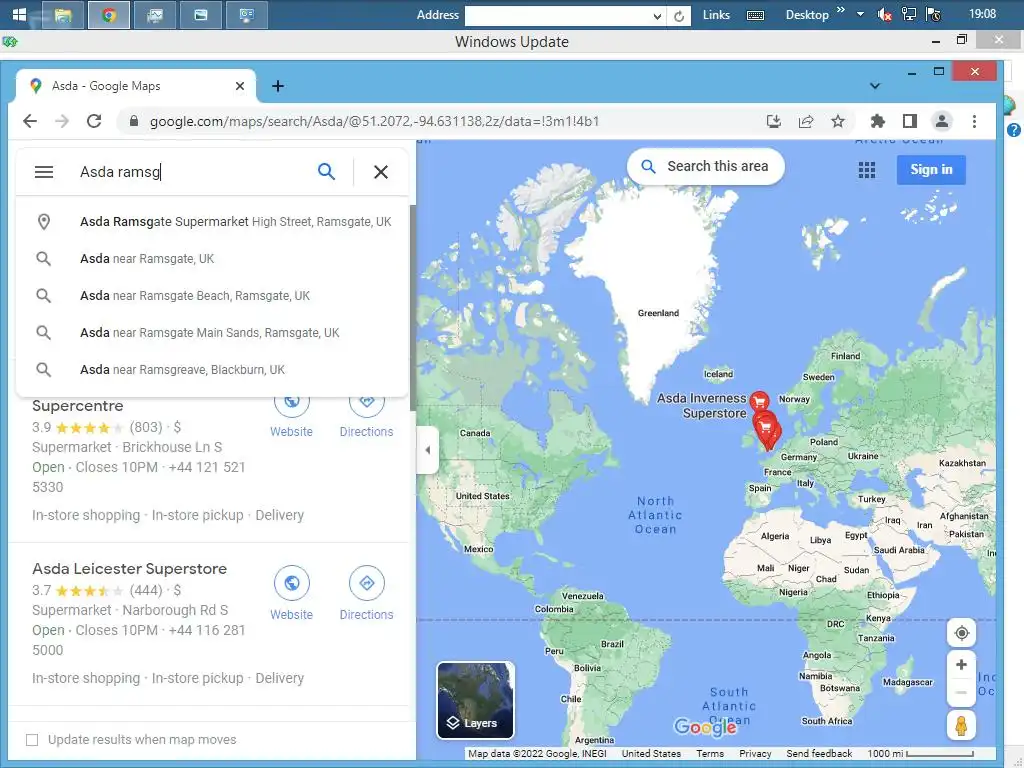Toggle the 1000 mi map scale
This screenshot has height=768, width=1024.
point(920,754)
